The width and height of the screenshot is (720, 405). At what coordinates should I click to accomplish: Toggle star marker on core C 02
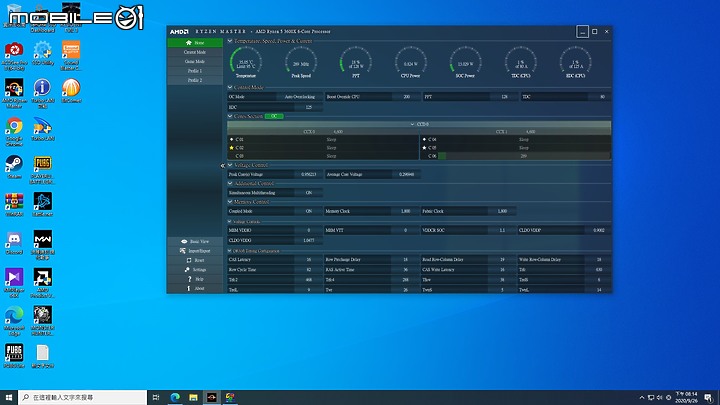coord(231,148)
